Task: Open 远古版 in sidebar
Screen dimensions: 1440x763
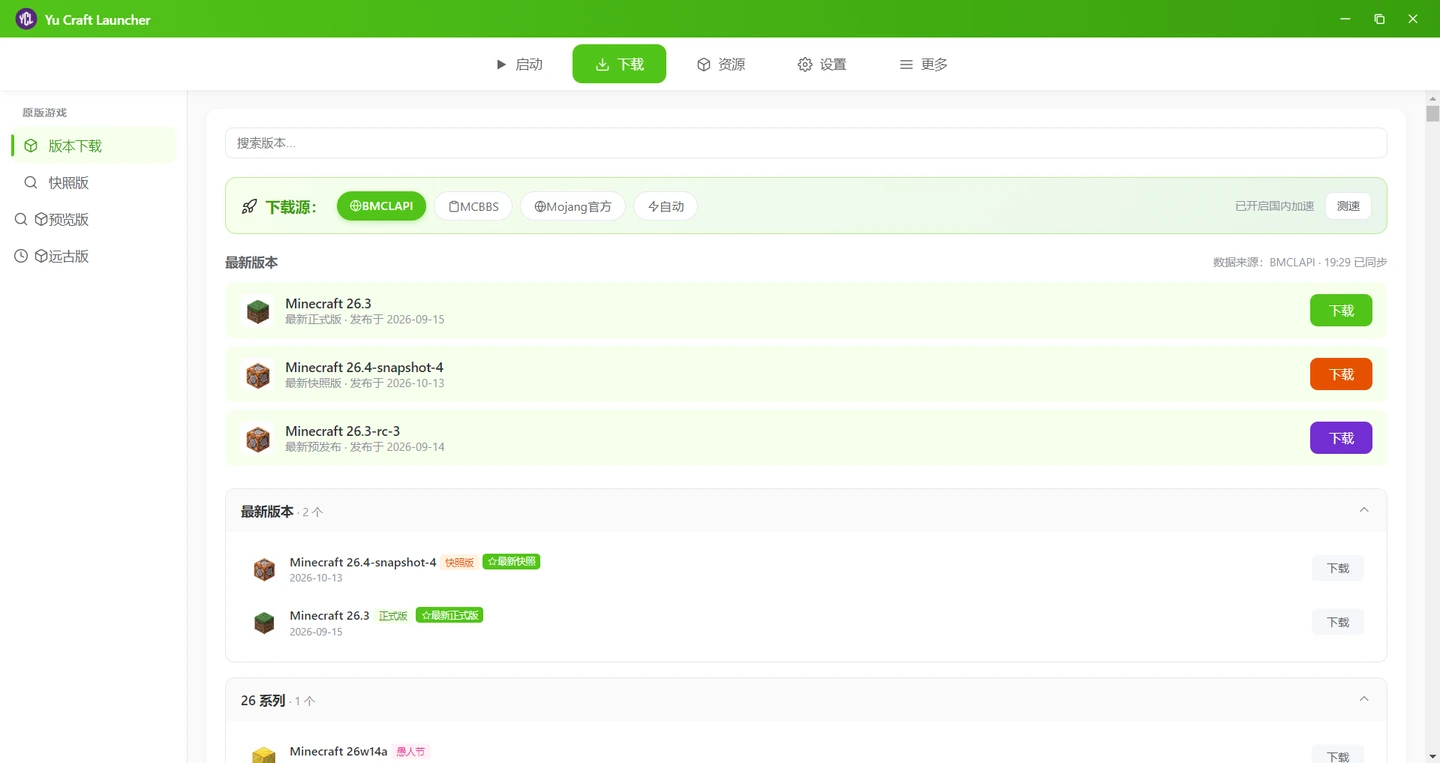Action: point(93,256)
